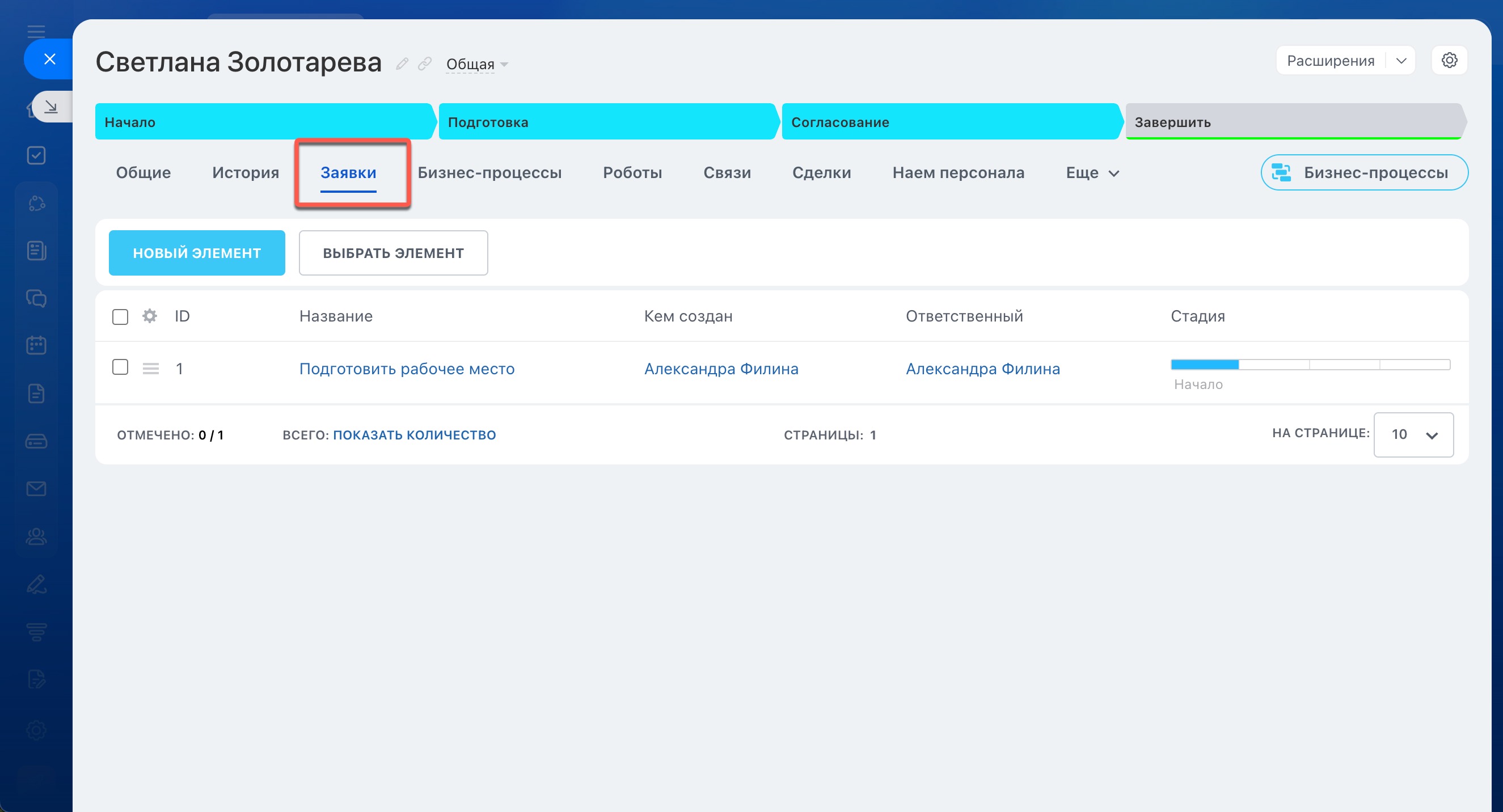Click the copy link icon beside title
This screenshot has width=1503, height=812.
coord(425,64)
